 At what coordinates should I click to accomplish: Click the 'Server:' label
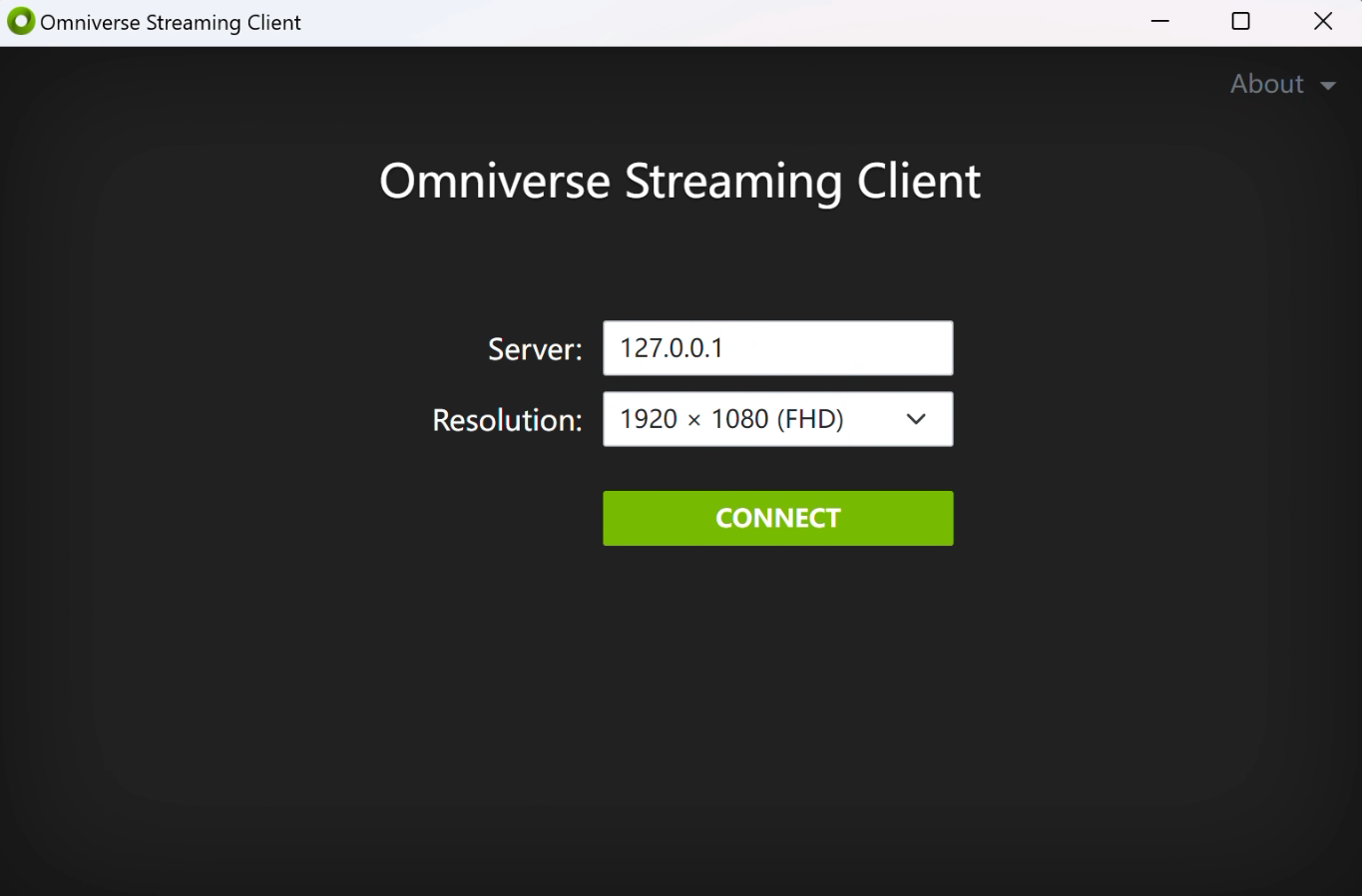[535, 349]
